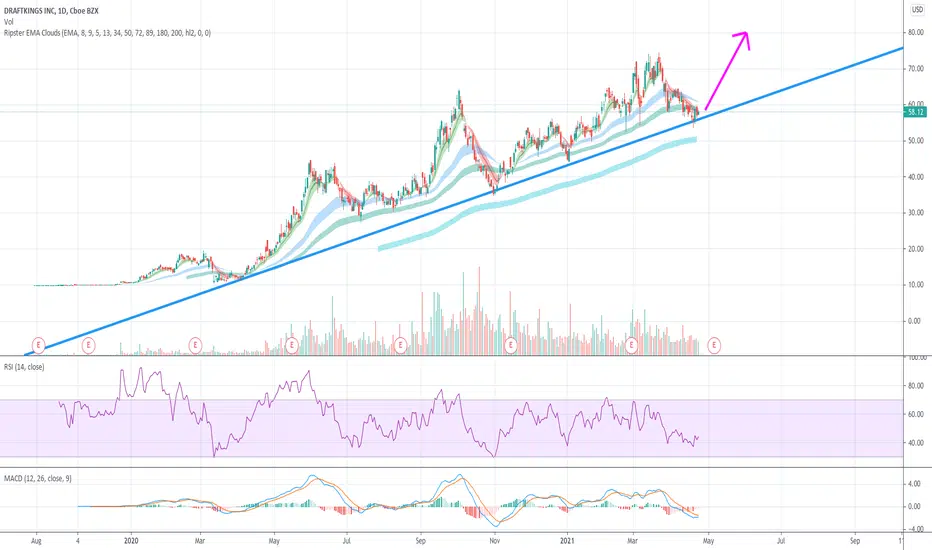Open the Ripster EMA Clouds indicator legend
The image size is (932, 550).
coord(107,33)
